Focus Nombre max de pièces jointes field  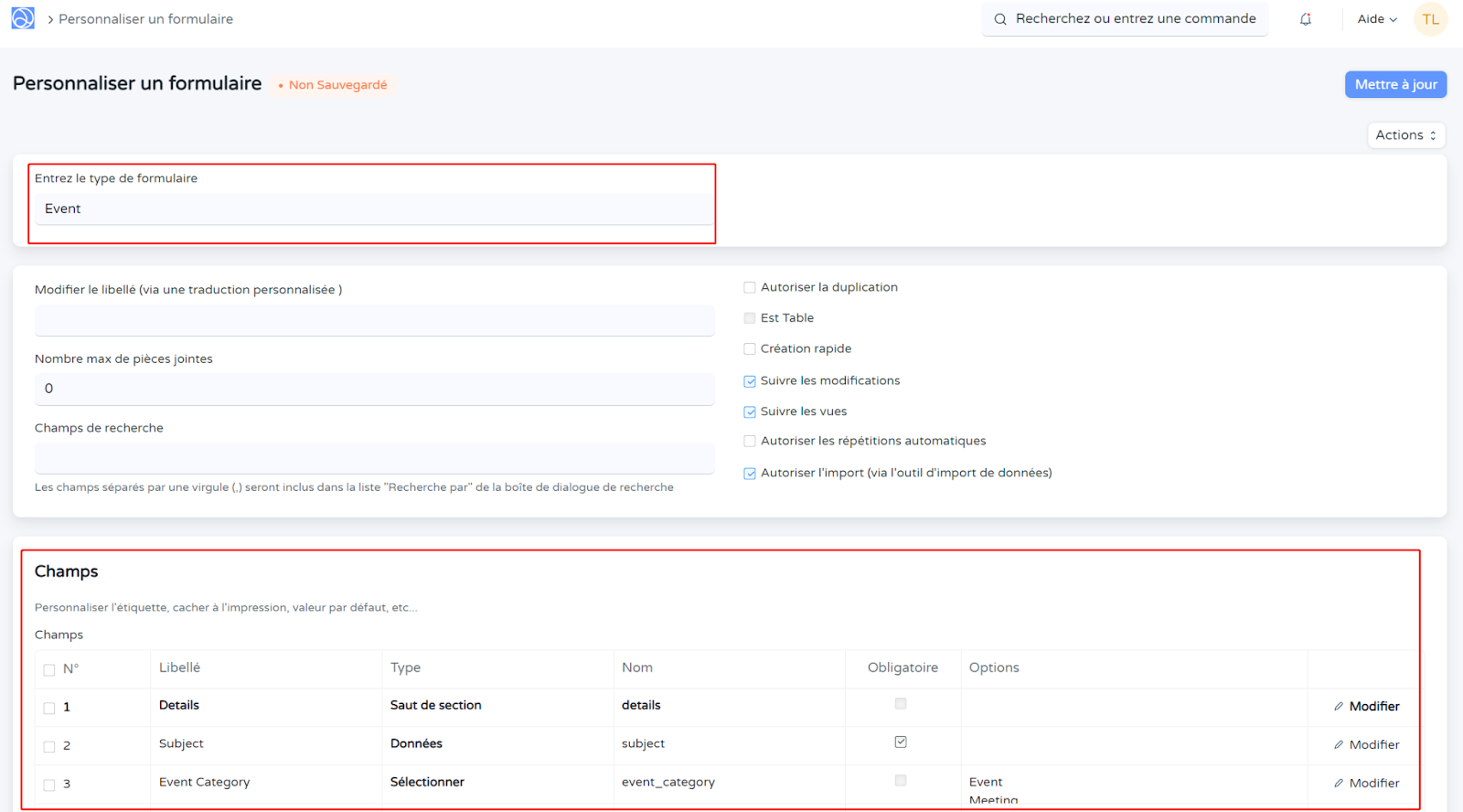point(373,389)
